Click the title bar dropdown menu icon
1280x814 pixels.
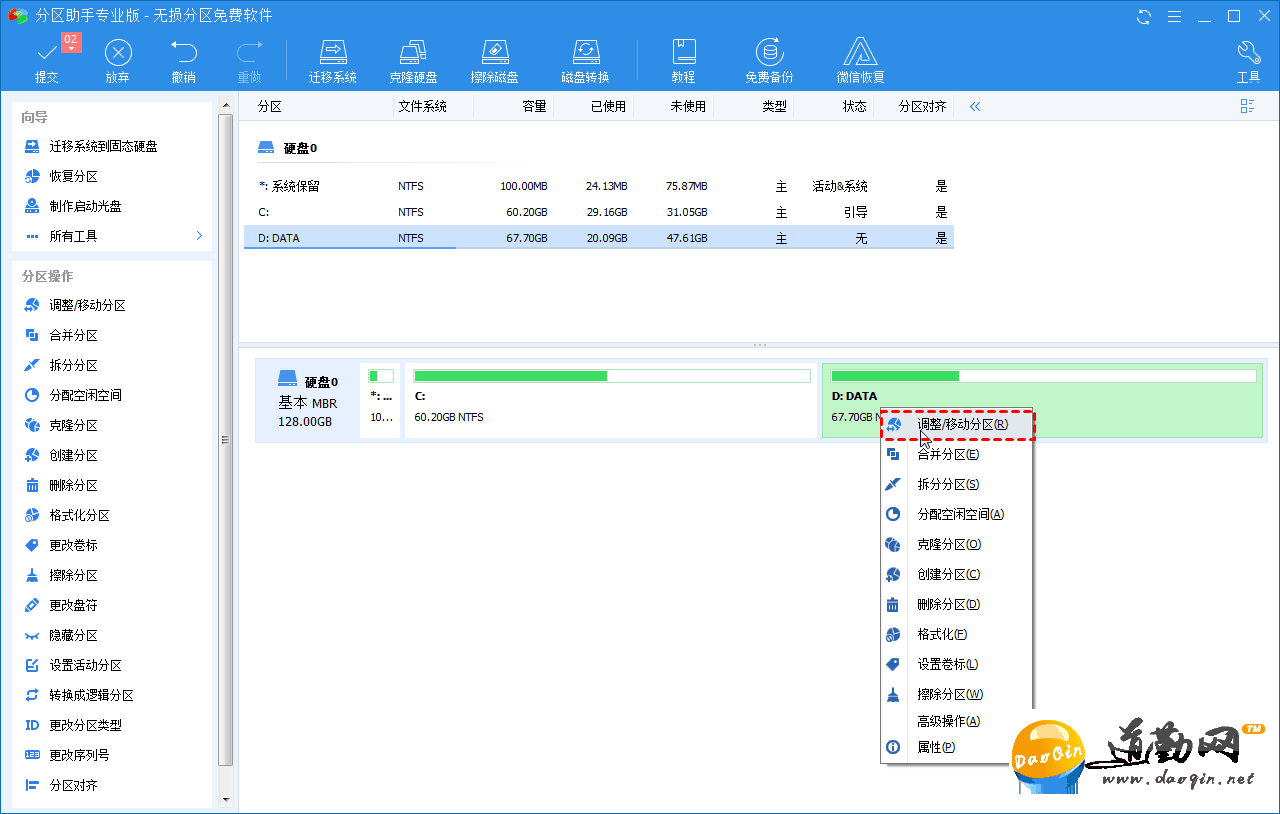coord(1174,16)
